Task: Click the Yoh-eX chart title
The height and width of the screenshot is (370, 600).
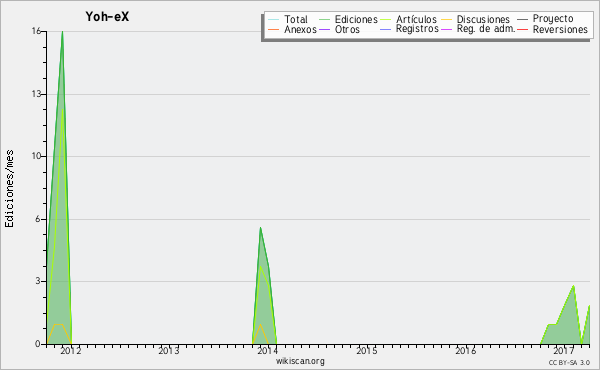Action: (107, 16)
